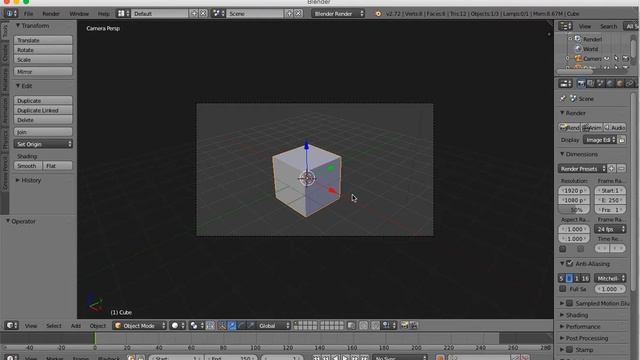Select anti-aliasing samples 16

tap(585, 278)
